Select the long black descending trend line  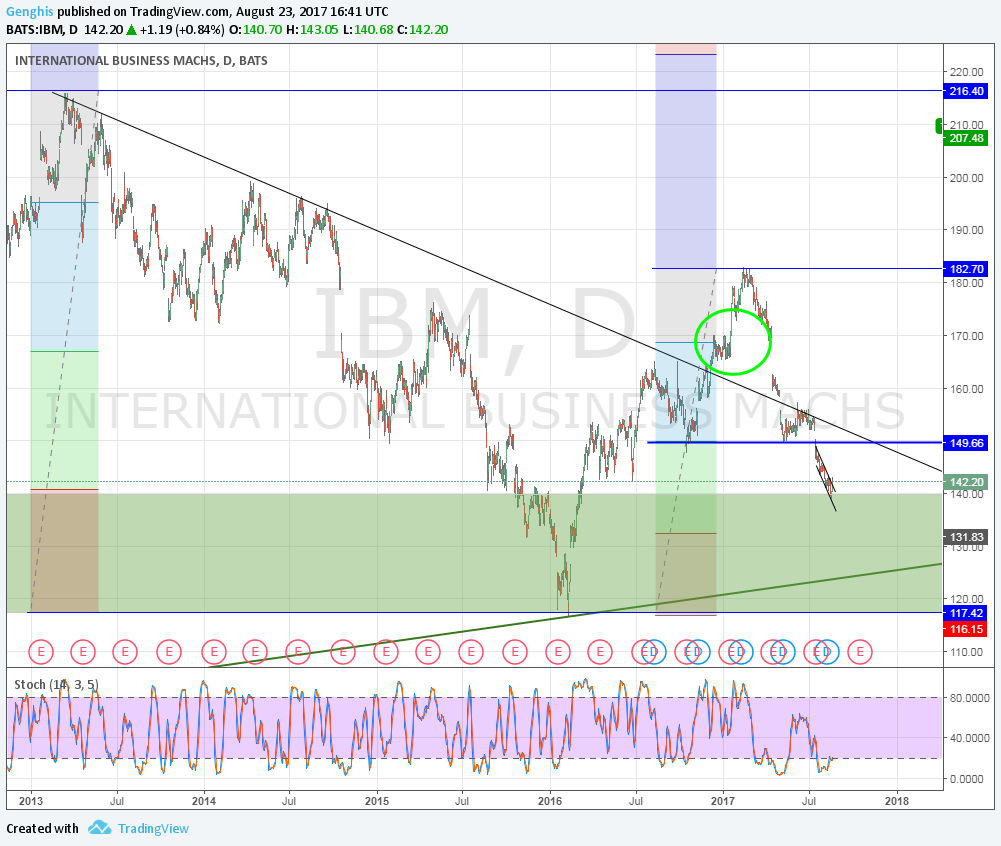pos(498,281)
